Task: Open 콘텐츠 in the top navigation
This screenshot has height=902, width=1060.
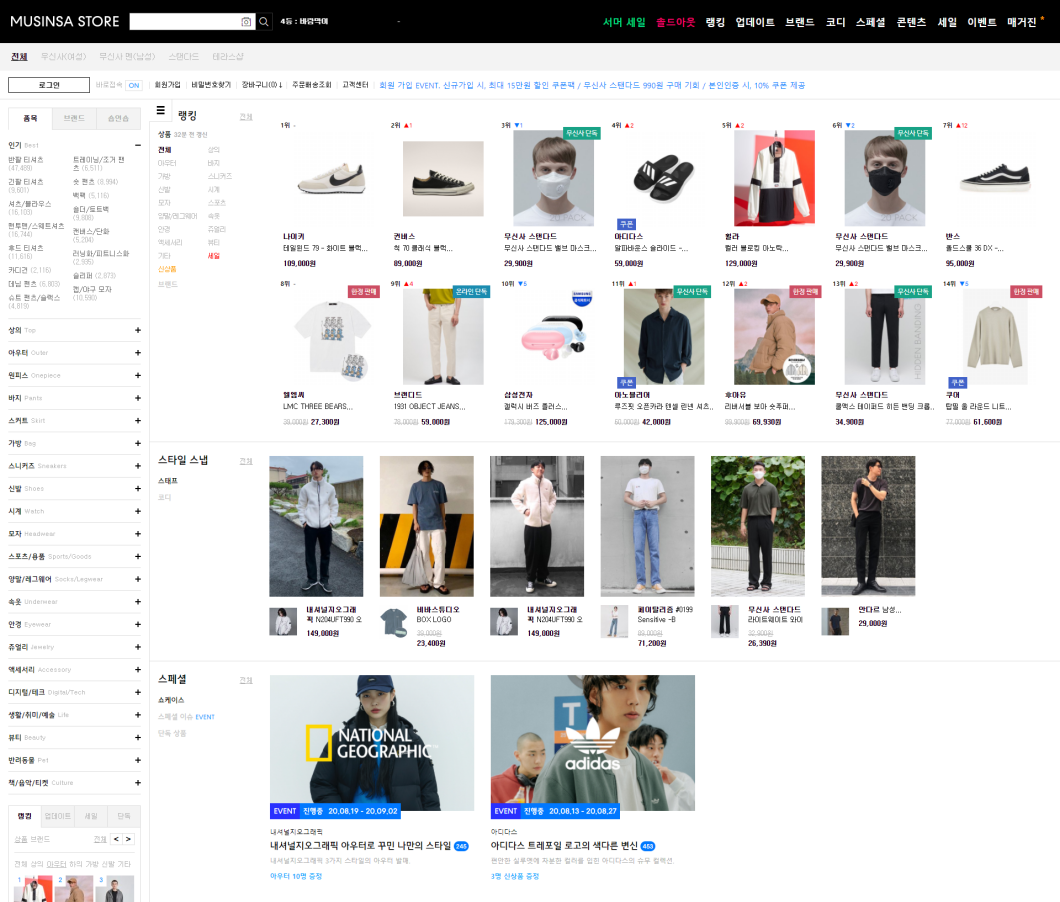Action: 911,22
